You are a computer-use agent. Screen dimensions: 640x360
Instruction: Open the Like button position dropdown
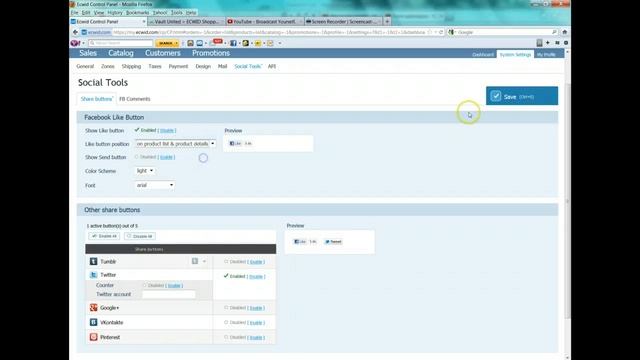point(175,144)
